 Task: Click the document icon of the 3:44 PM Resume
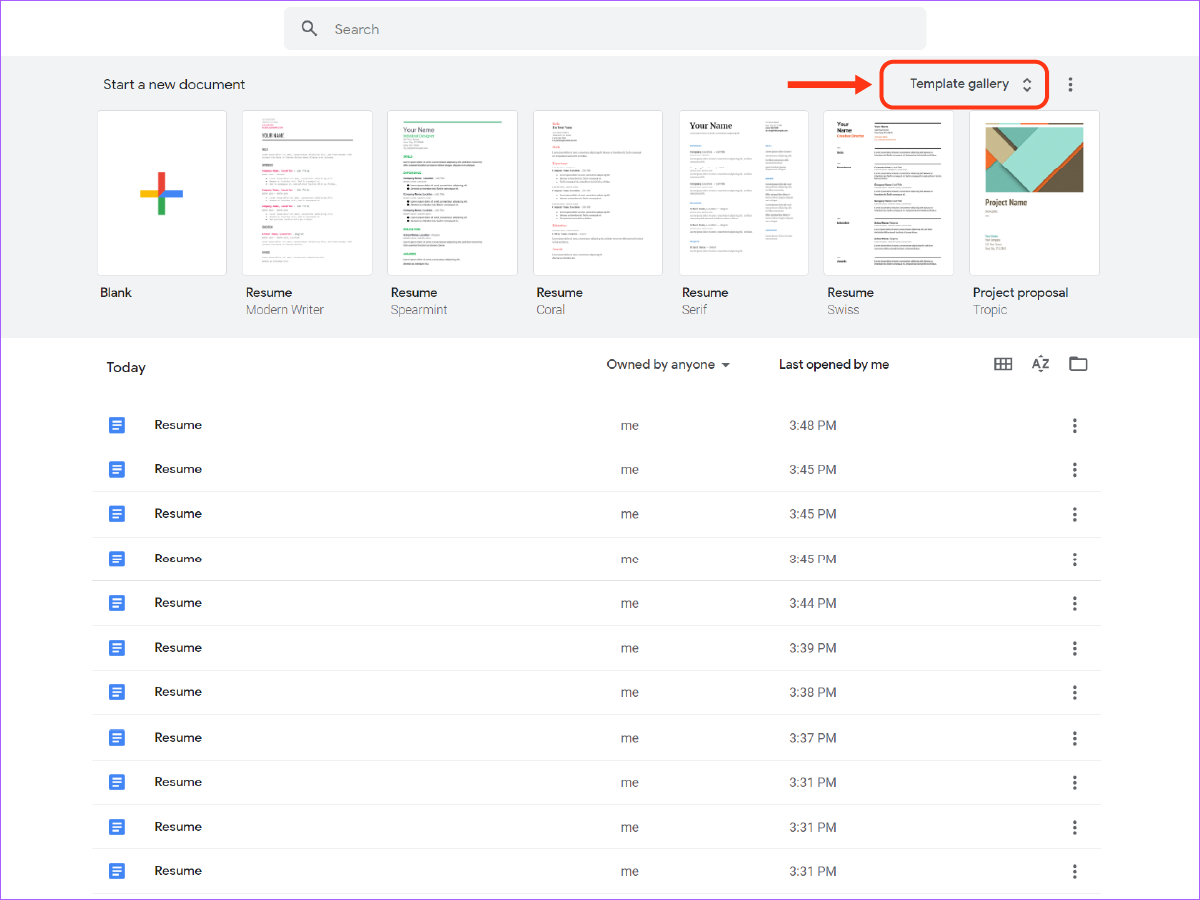[117, 603]
